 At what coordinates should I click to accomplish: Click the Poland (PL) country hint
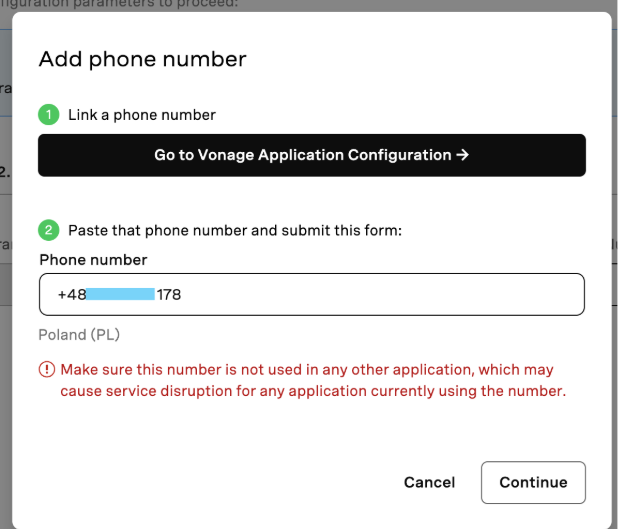pos(79,335)
